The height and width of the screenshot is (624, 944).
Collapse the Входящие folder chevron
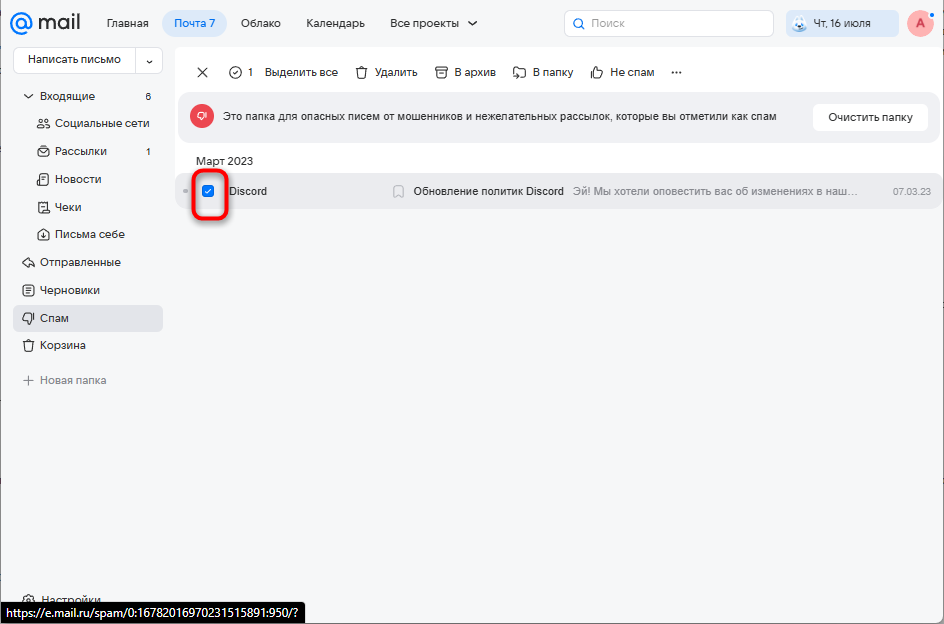point(28,96)
